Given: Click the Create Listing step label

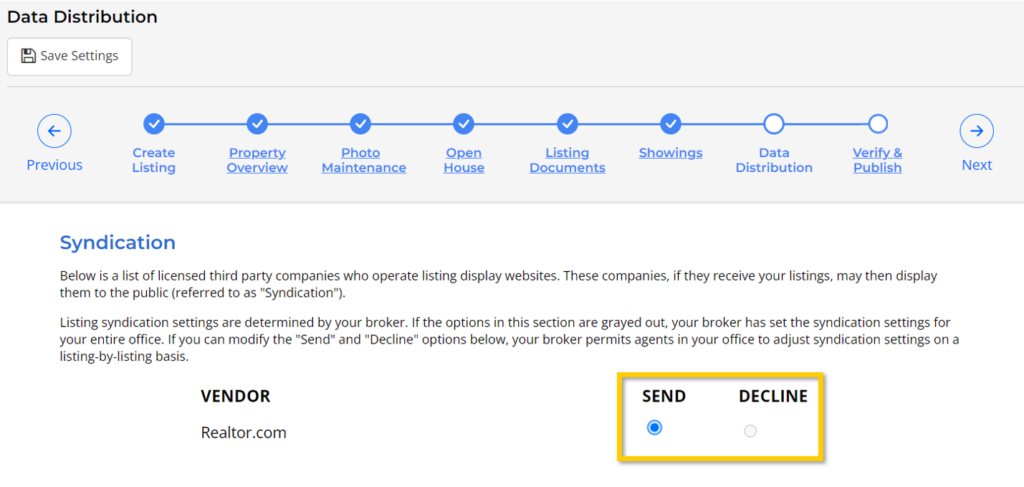Looking at the screenshot, I should pyautogui.click(x=153, y=160).
